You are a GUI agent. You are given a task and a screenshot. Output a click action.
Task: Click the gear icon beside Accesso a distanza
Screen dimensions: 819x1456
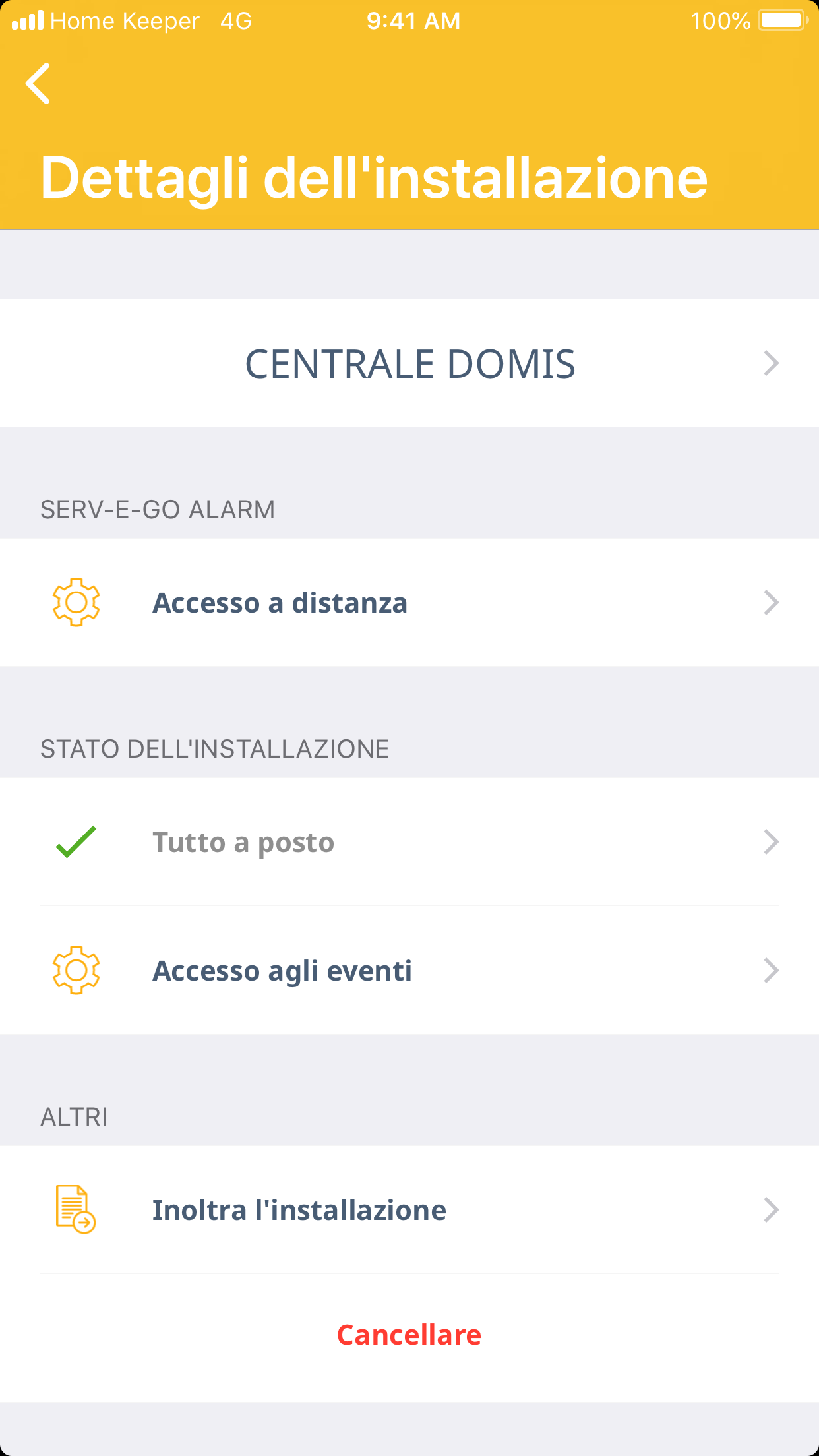pyautogui.click(x=76, y=602)
